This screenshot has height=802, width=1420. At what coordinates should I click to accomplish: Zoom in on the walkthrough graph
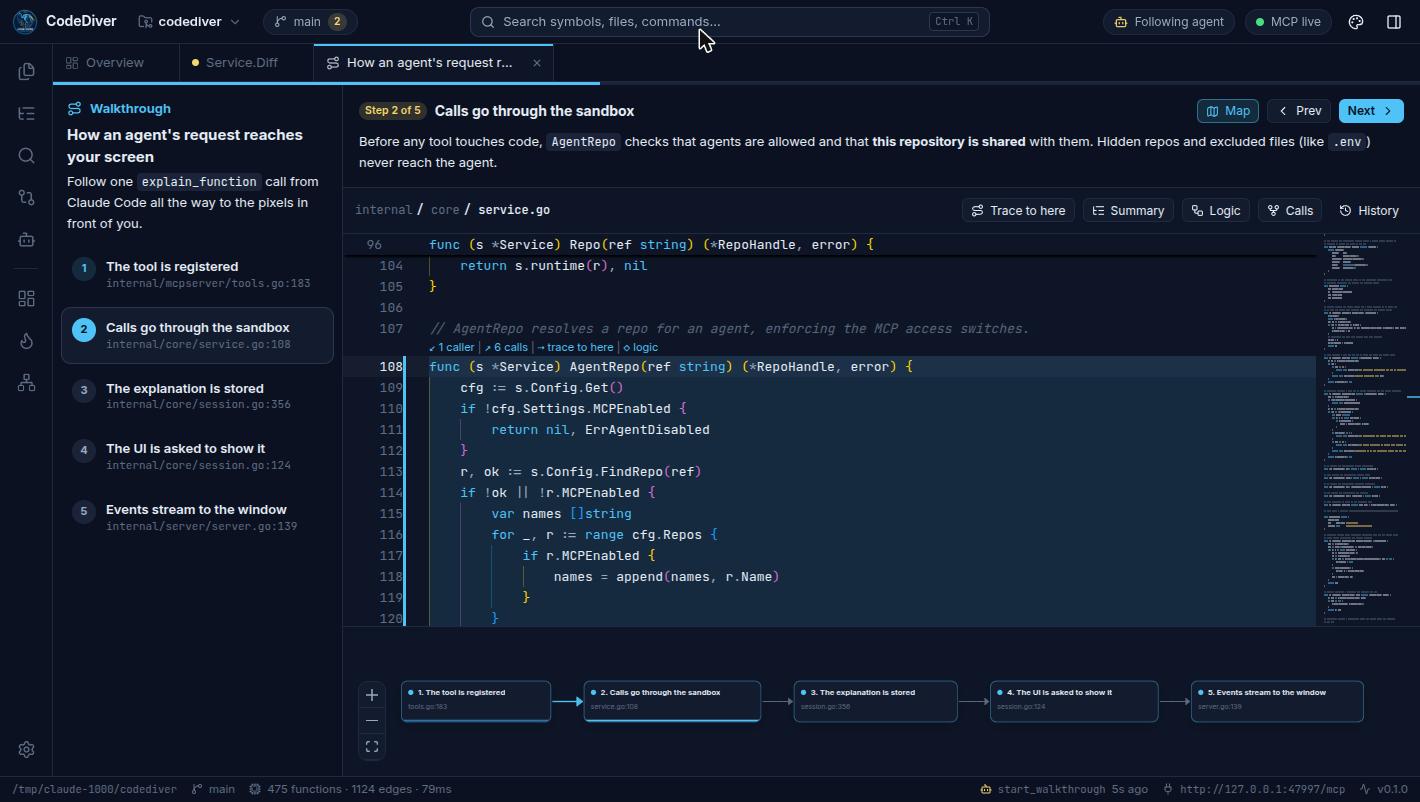[372, 695]
